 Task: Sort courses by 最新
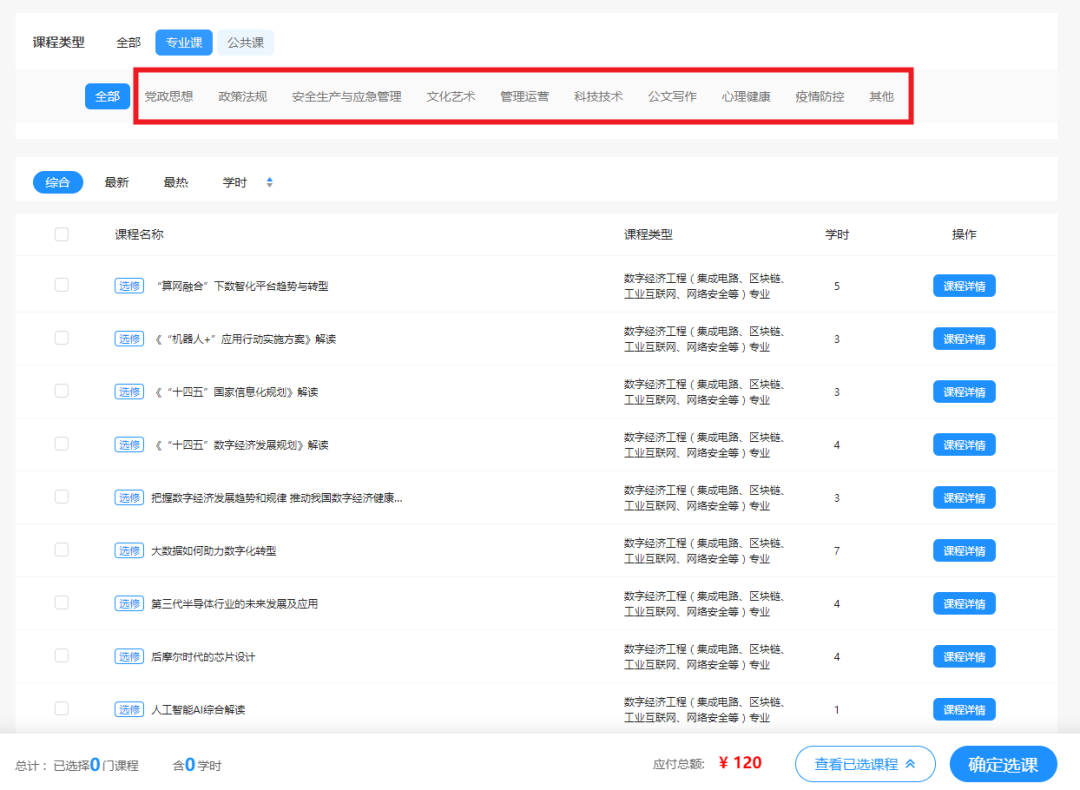click(117, 182)
